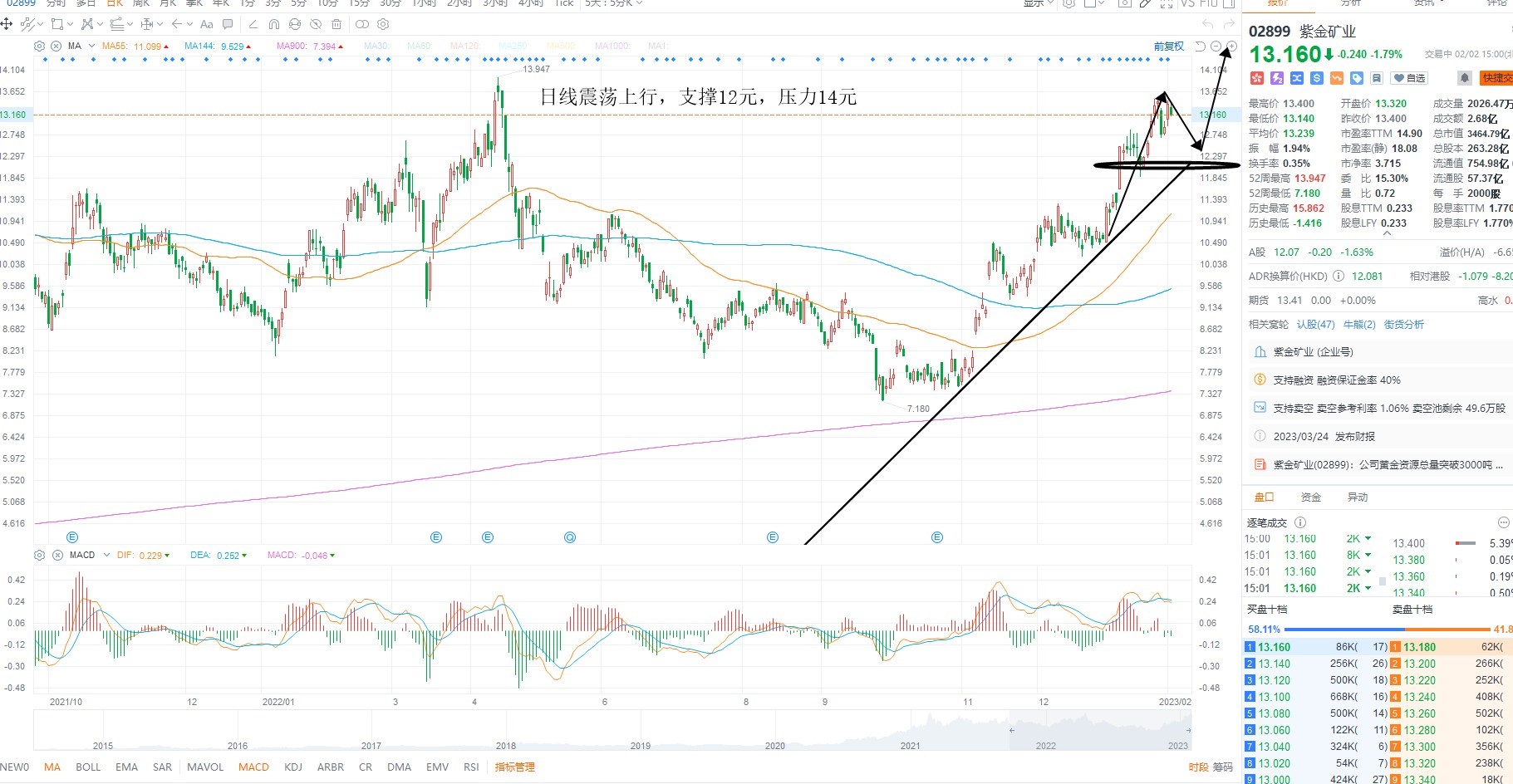
Task: Delete all drawings with trash icon
Action: 336,24
